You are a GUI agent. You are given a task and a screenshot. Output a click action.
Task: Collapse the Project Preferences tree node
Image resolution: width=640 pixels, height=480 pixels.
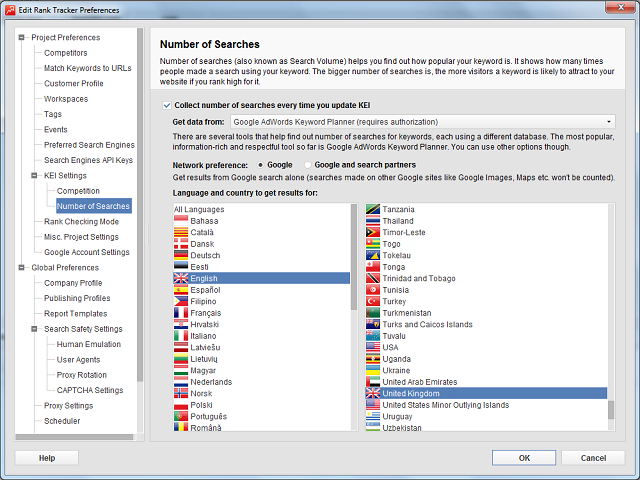click(22, 38)
